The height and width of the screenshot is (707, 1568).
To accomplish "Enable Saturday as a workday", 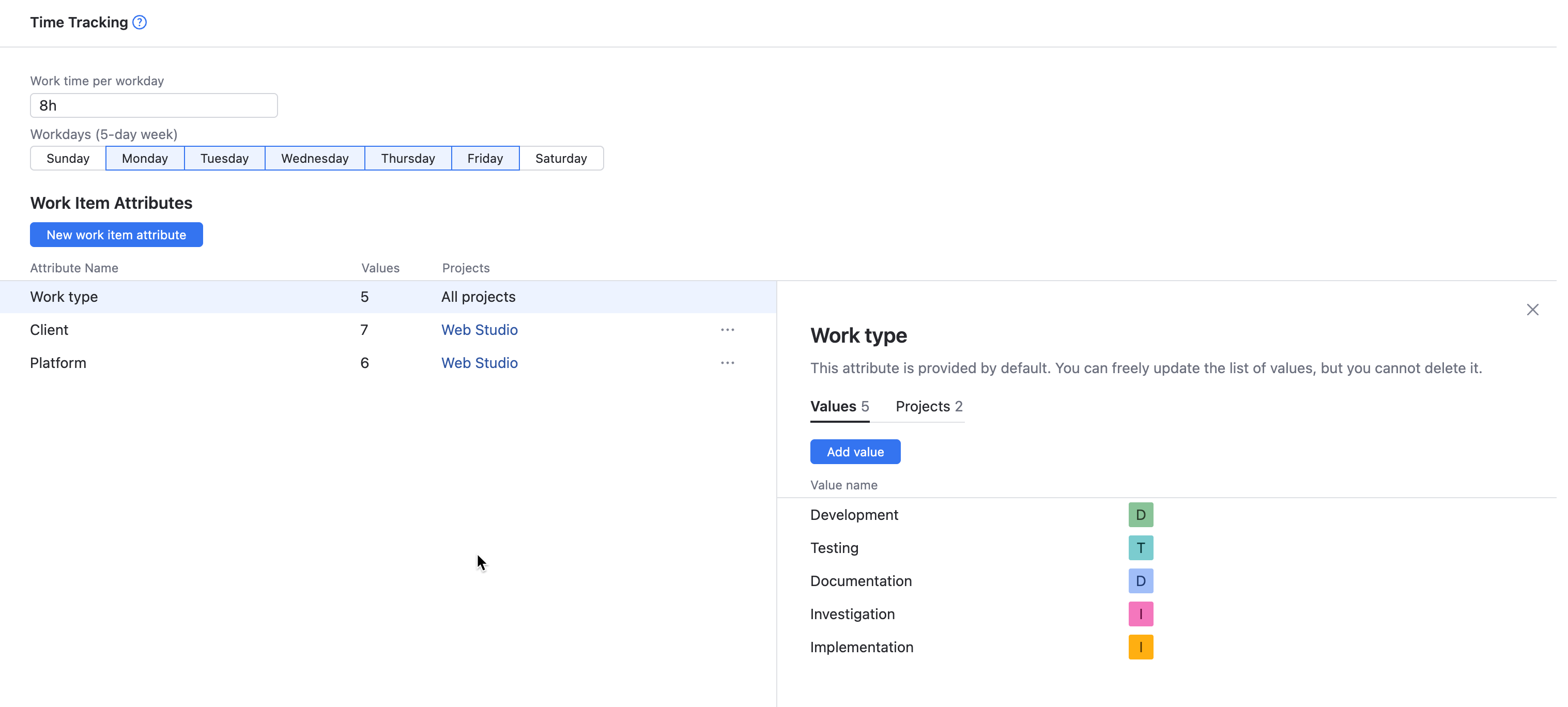I will [x=561, y=158].
